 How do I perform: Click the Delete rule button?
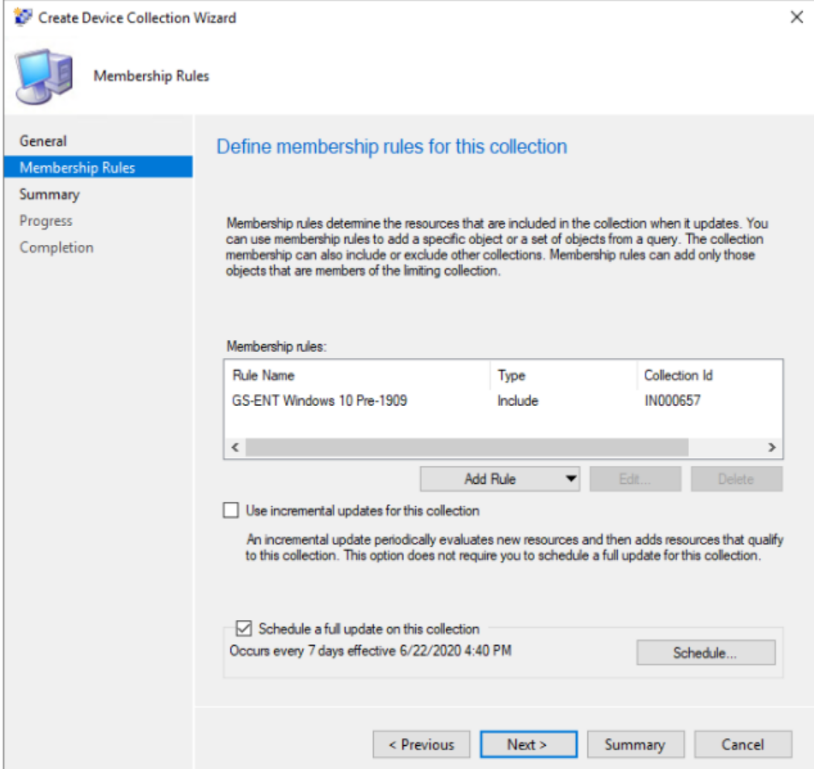736,479
